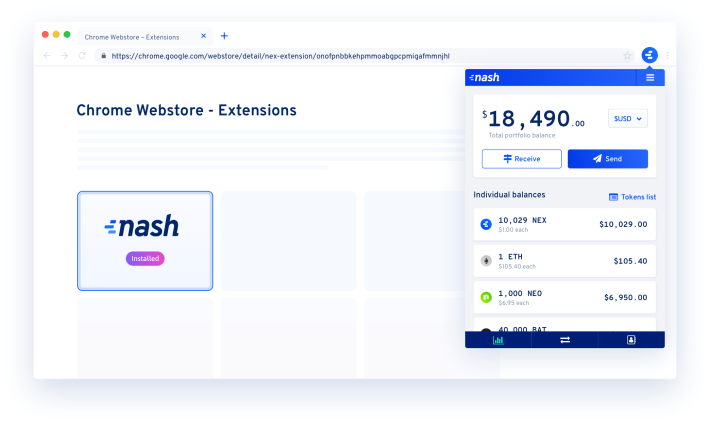
Task: Close the Chrome Webstore tab
Action: 203,36
